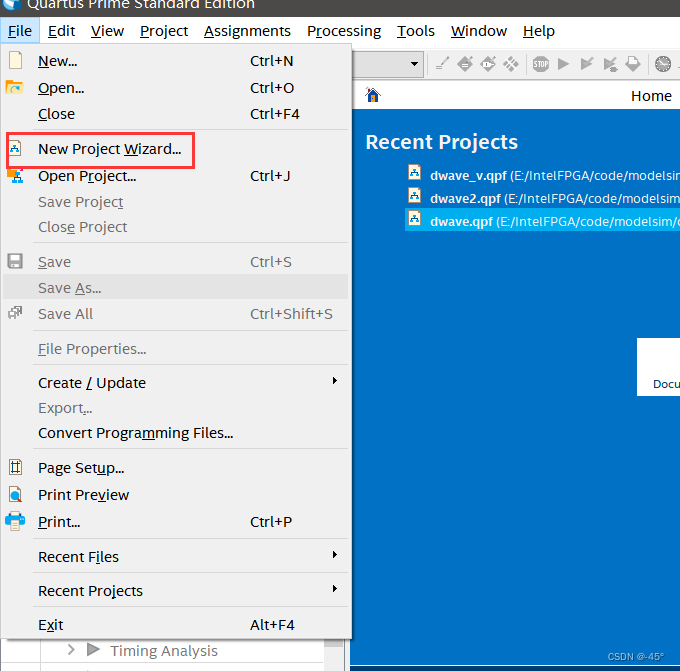This screenshot has width=680, height=671.
Task: Click the Assignment Editor pencil toolbar icon
Action: [x=442, y=64]
